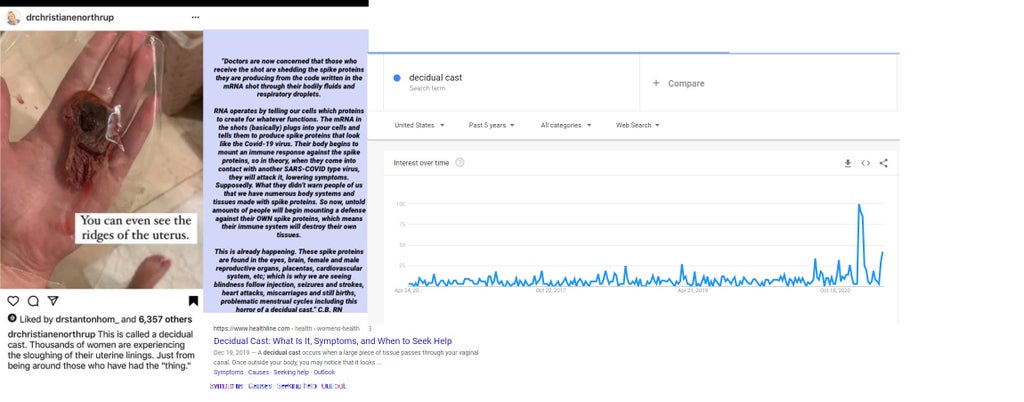Open comments via the speech bubble icon
The width and height of the screenshot is (1024, 402).
point(33,300)
